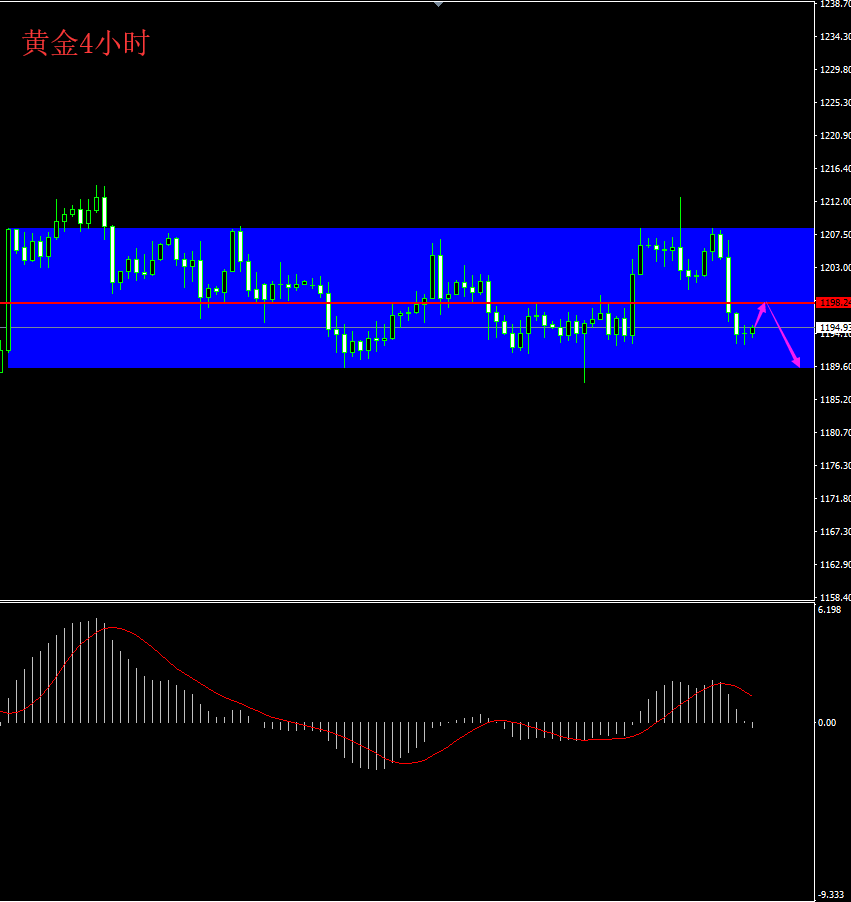This screenshot has width=851, height=902.
Task: Click the 1167.30 price axis label
Action: [x=835, y=532]
